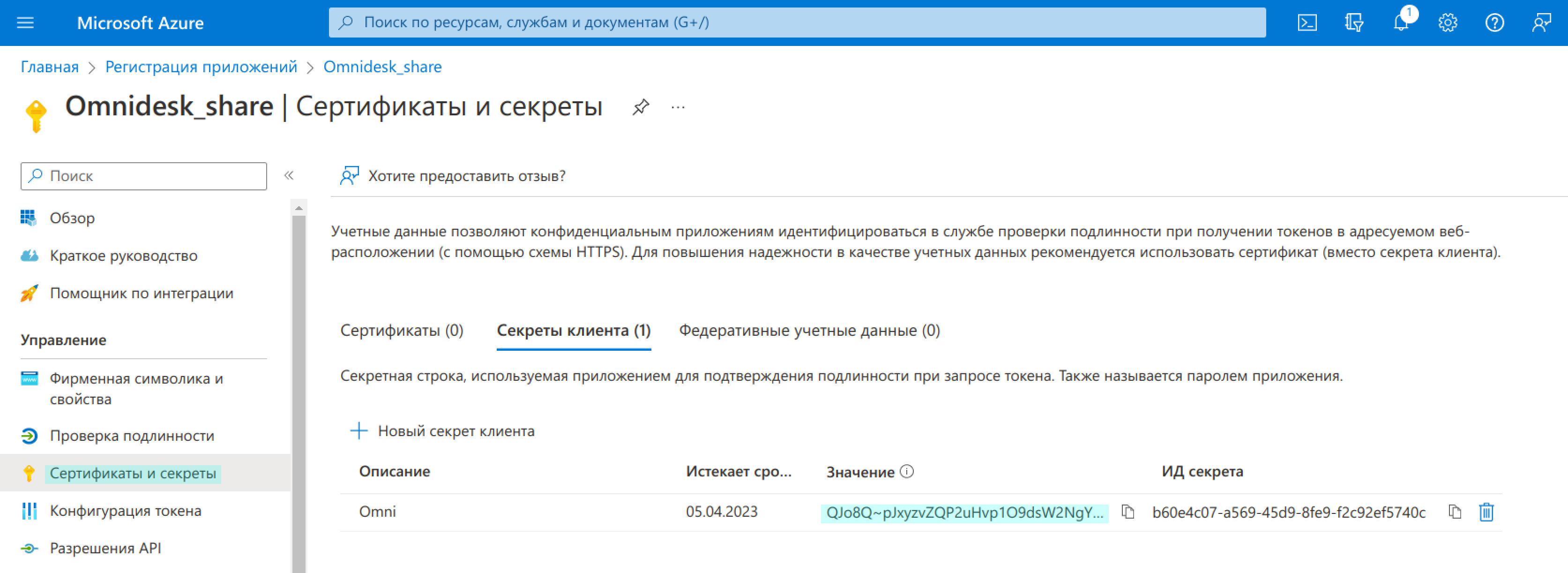The height and width of the screenshot is (573, 1568).
Task: Go to Omnidesk_share breadcrumb
Action: [x=382, y=67]
